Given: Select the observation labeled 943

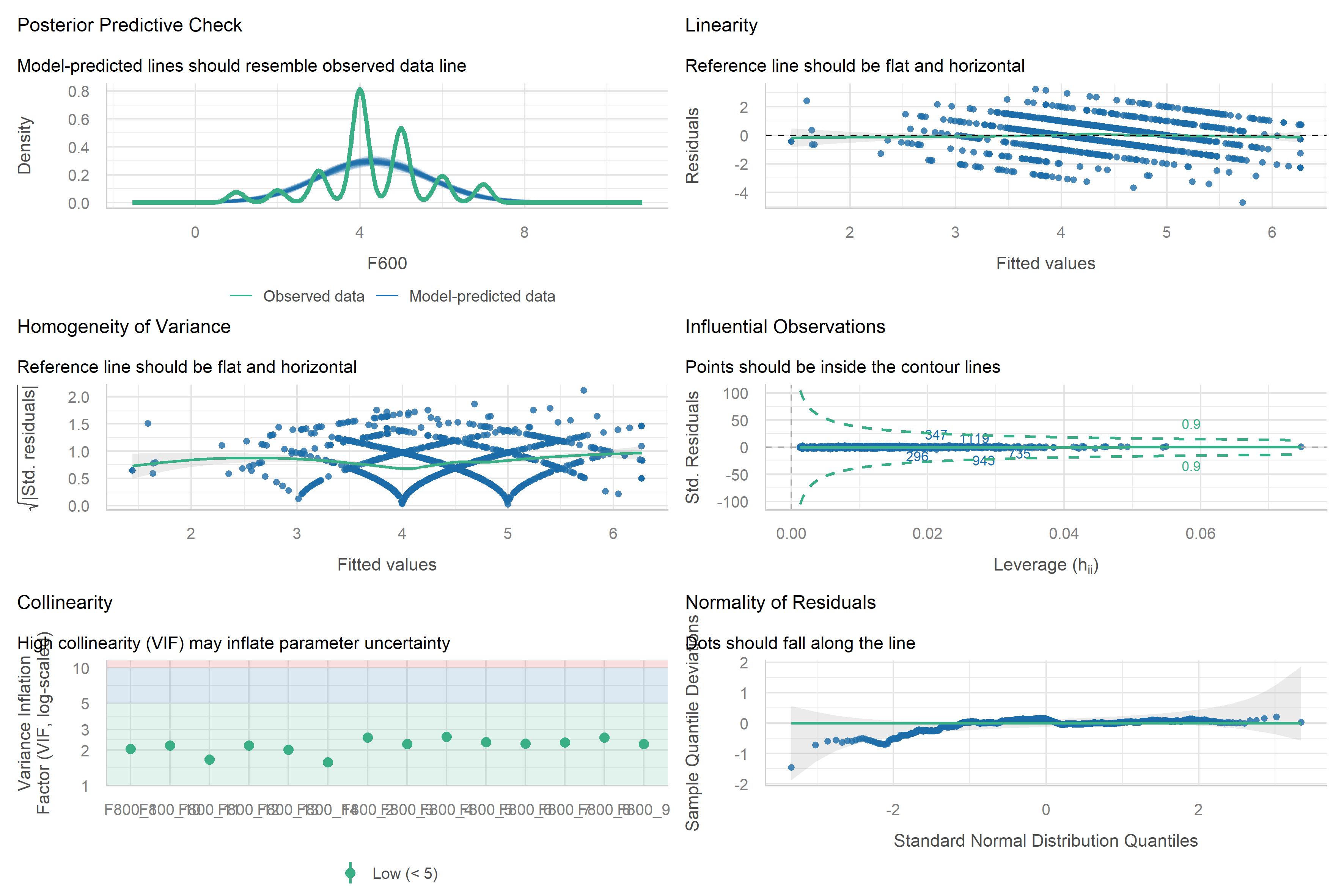Looking at the screenshot, I should point(983,461).
